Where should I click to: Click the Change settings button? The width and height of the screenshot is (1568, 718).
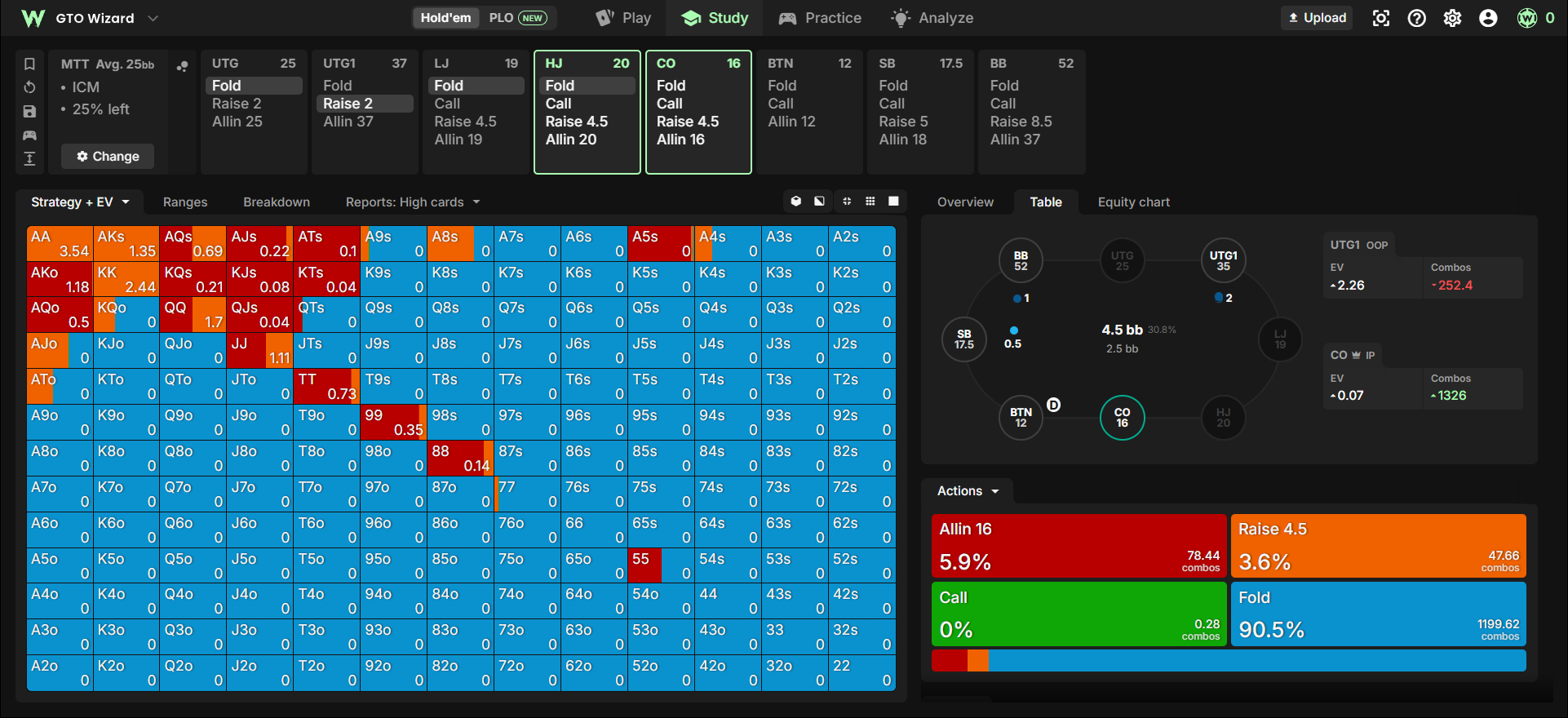[108, 157]
